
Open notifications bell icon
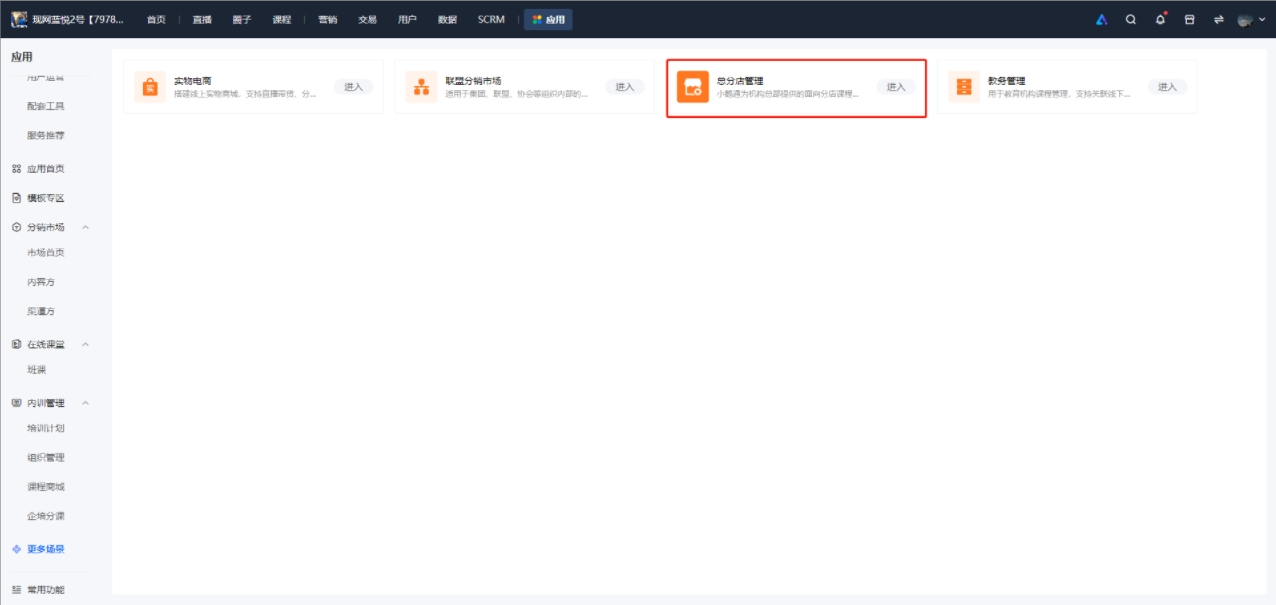pyautogui.click(x=1160, y=19)
